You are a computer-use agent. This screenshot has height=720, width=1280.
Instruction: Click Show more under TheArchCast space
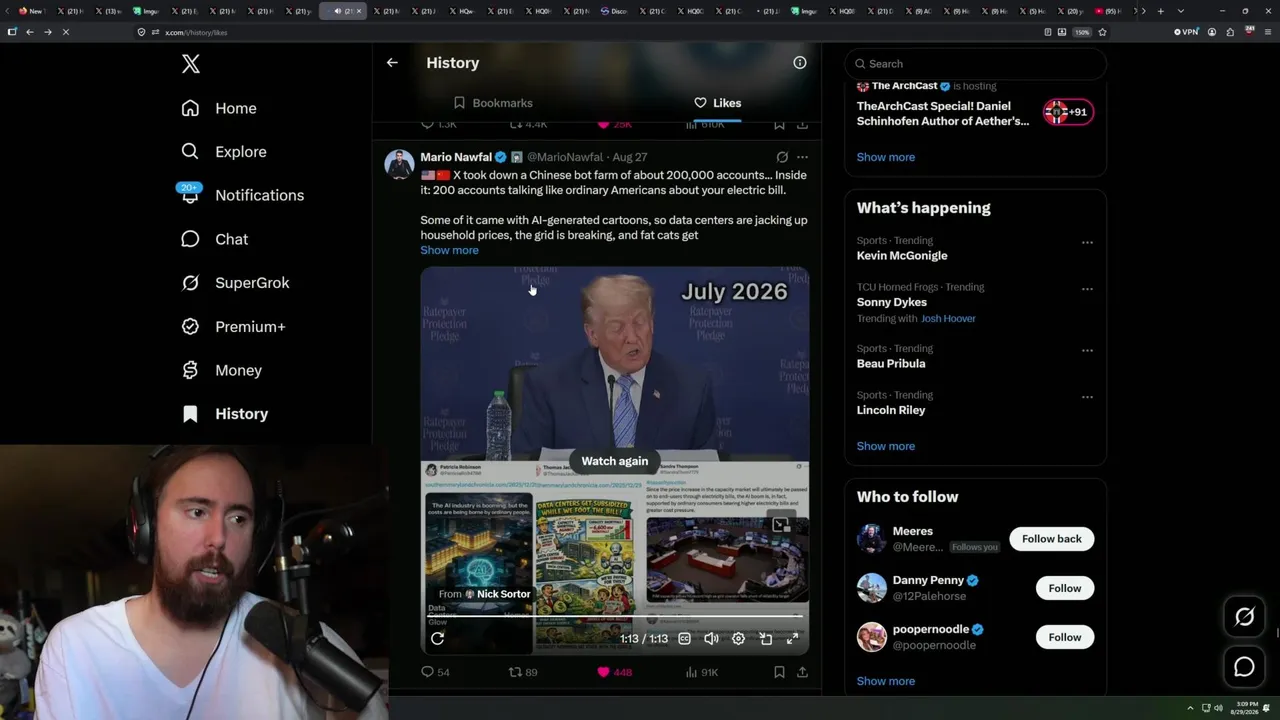(x=886, y=157)
